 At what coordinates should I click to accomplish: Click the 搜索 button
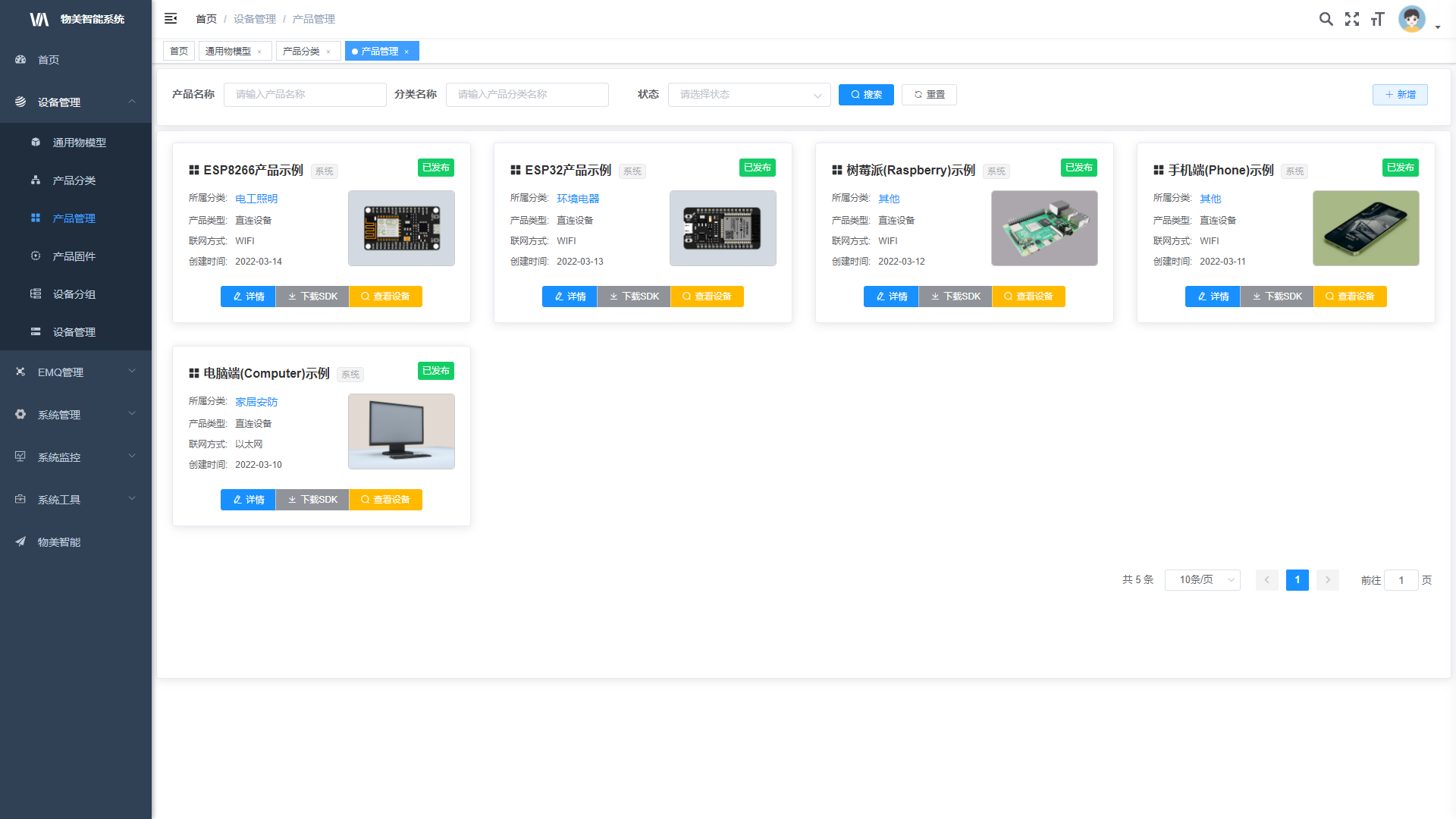866,95
